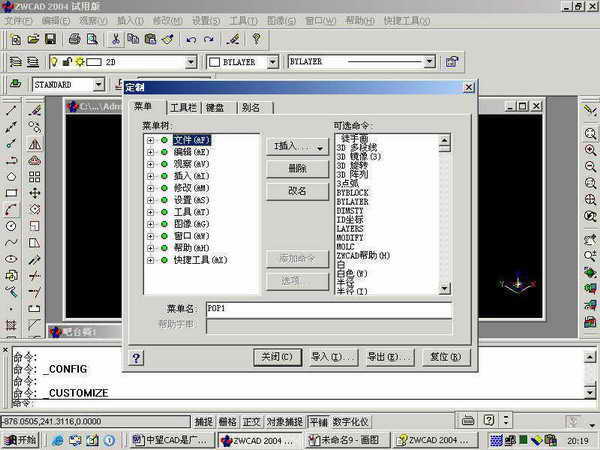Click the 关闭(C) button

(x=275, y=357)
